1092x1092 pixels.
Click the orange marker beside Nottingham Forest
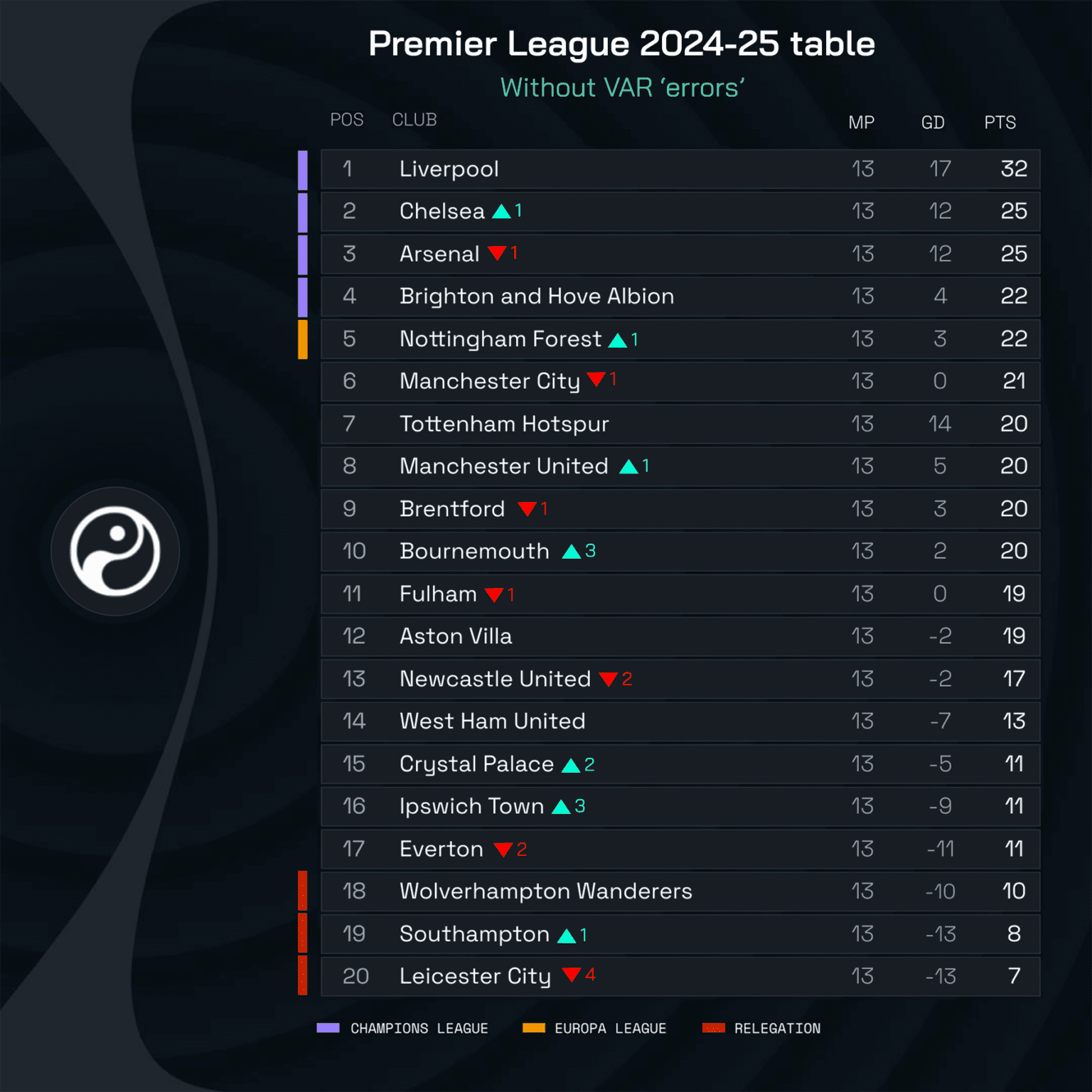click(303, 339)
